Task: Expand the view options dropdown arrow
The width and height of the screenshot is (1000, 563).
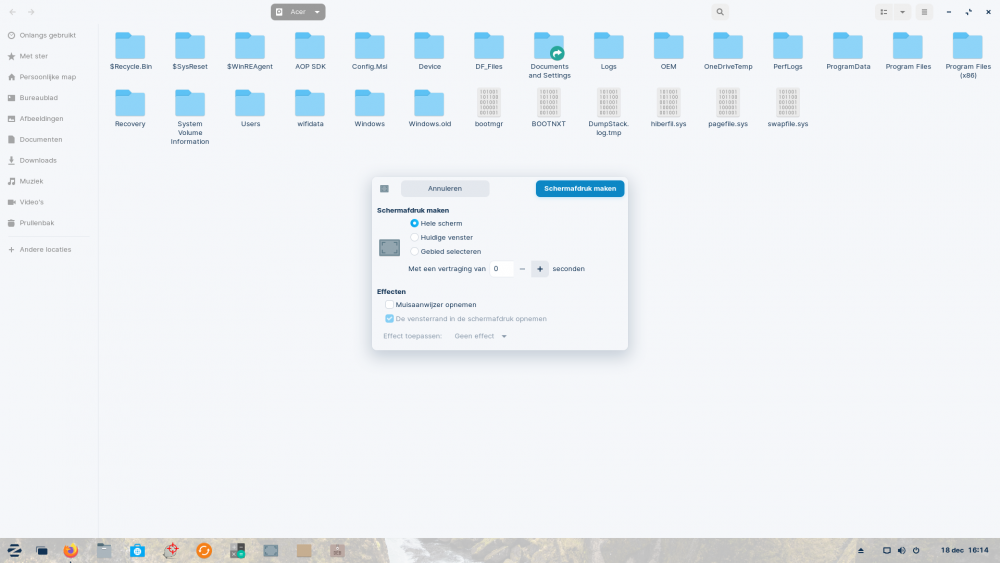Action: 902,12
